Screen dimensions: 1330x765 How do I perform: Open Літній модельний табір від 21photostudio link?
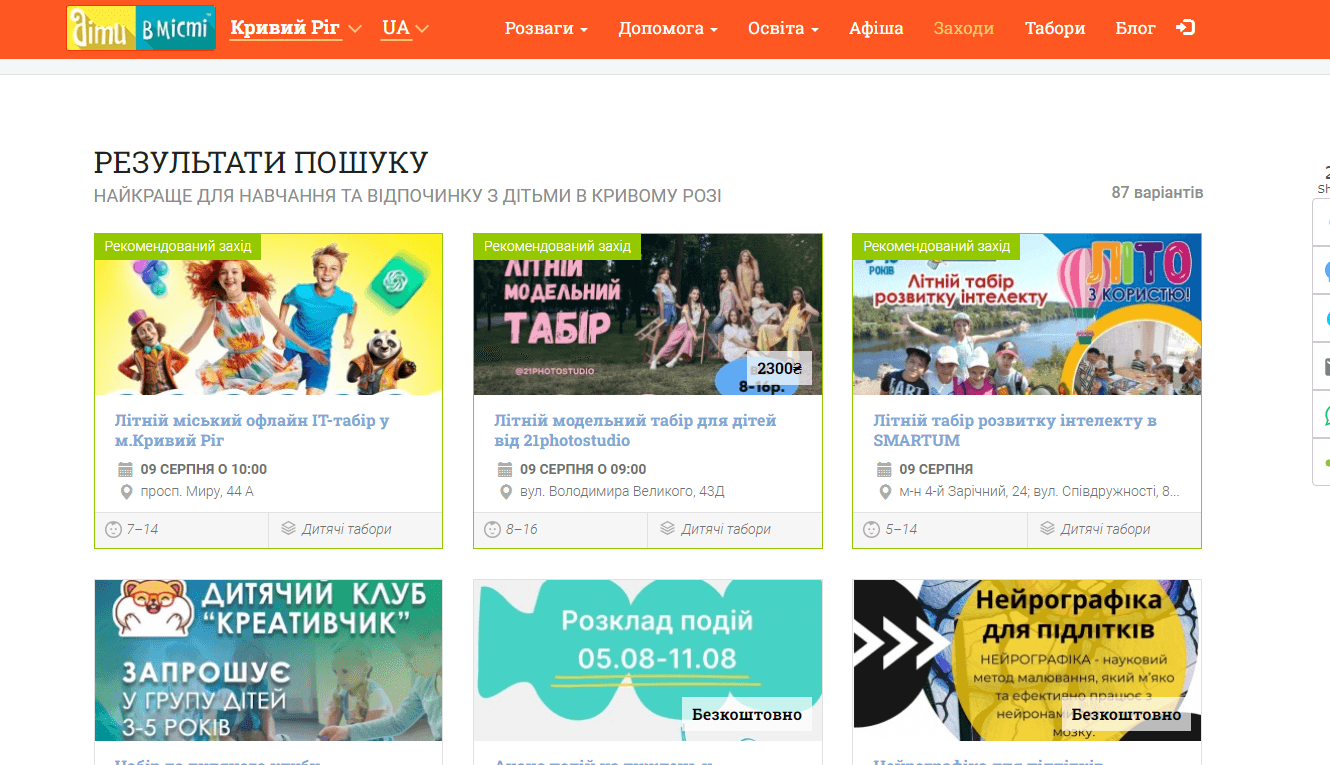(635, 430)
